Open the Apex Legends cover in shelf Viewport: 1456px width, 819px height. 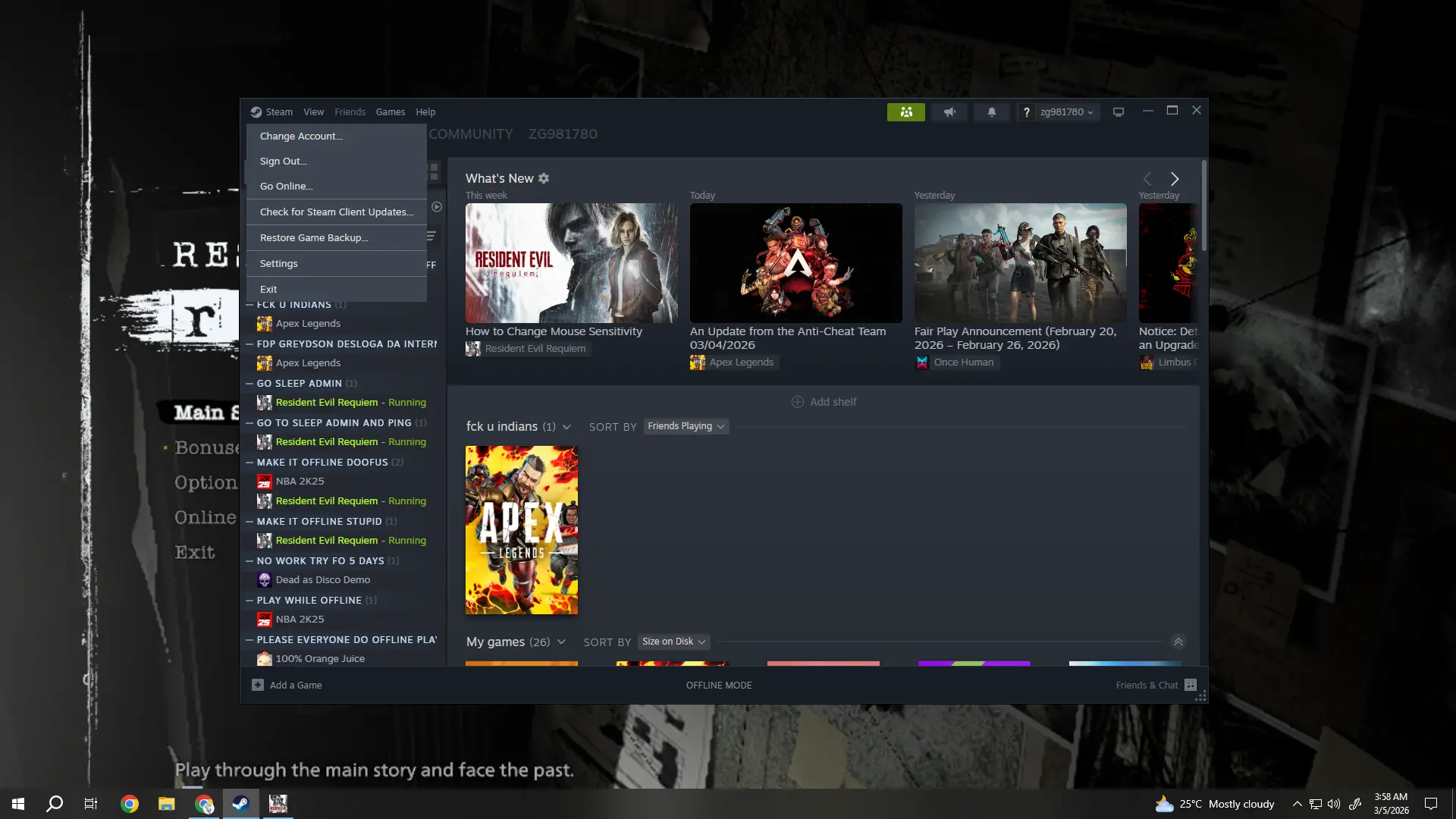coord(522,530)
